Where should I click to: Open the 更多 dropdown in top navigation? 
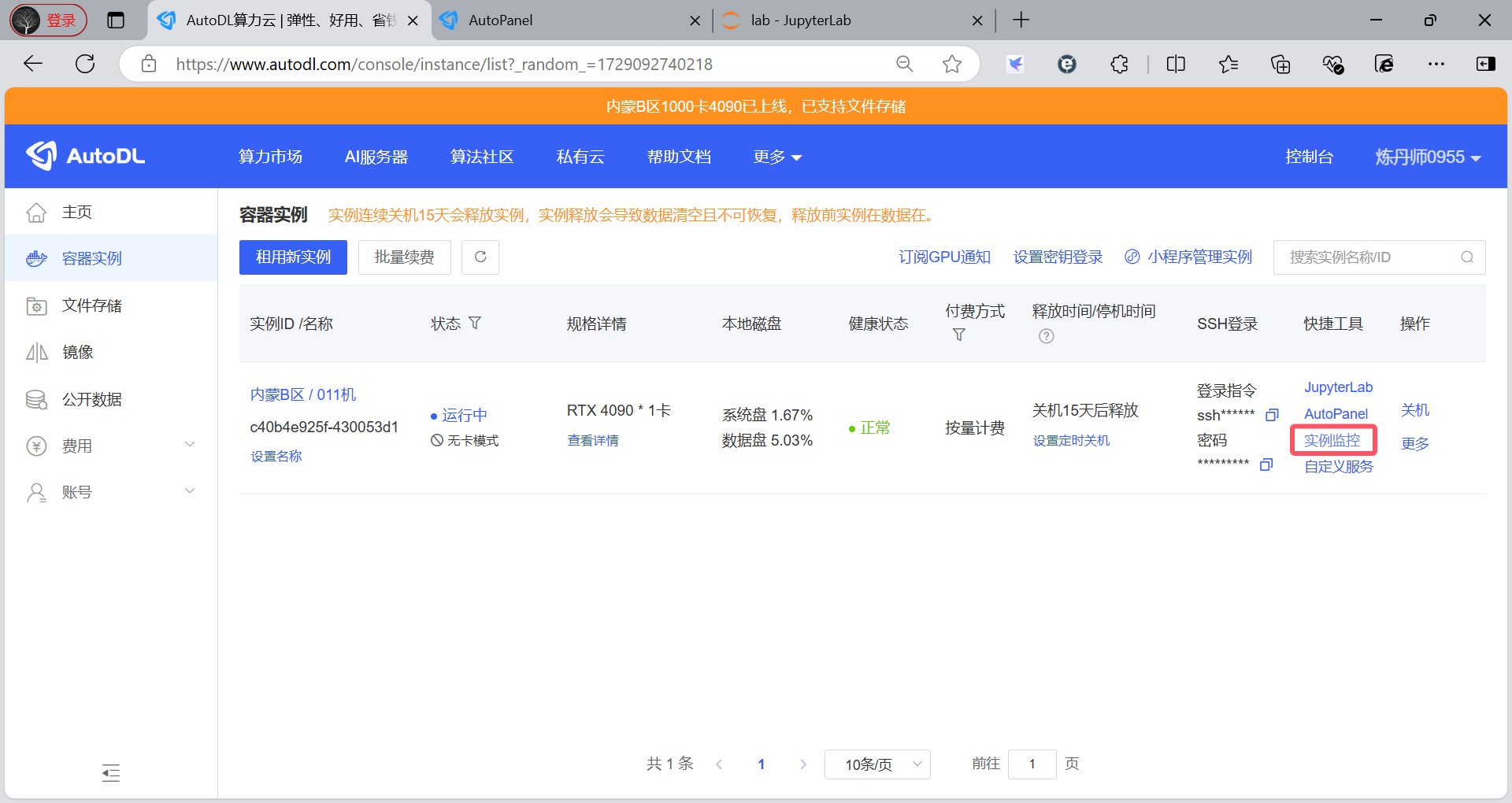click(x=777, y=157)
